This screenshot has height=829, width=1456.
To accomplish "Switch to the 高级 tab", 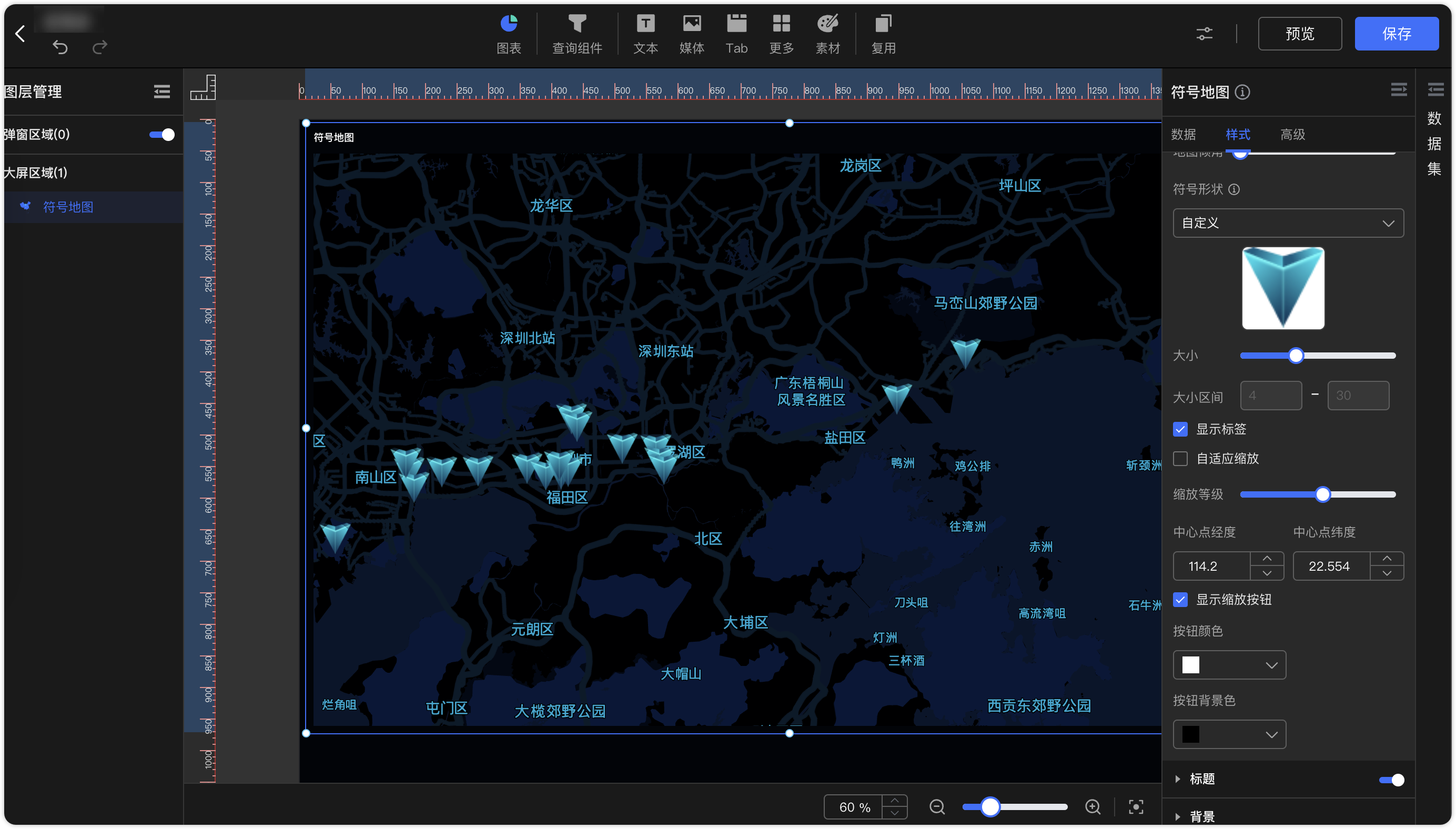I will pos(1292,134).
